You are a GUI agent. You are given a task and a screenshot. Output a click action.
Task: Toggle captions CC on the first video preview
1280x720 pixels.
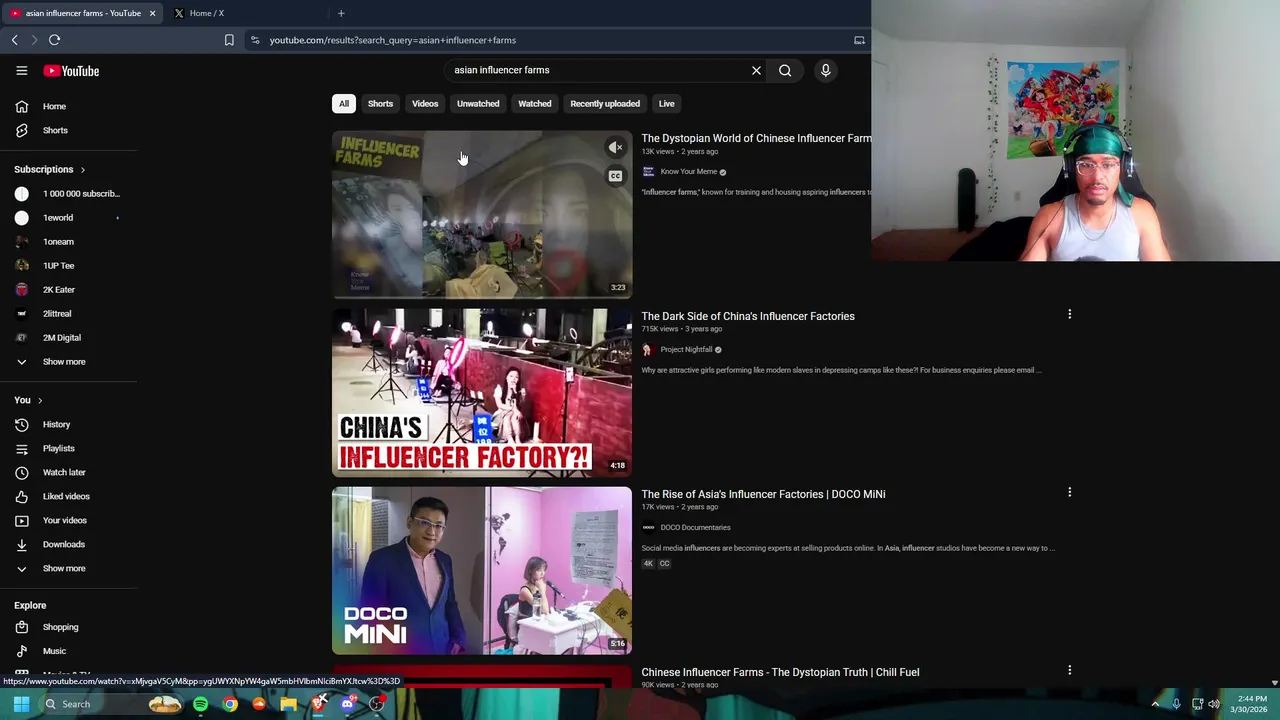tap(615, 176)
